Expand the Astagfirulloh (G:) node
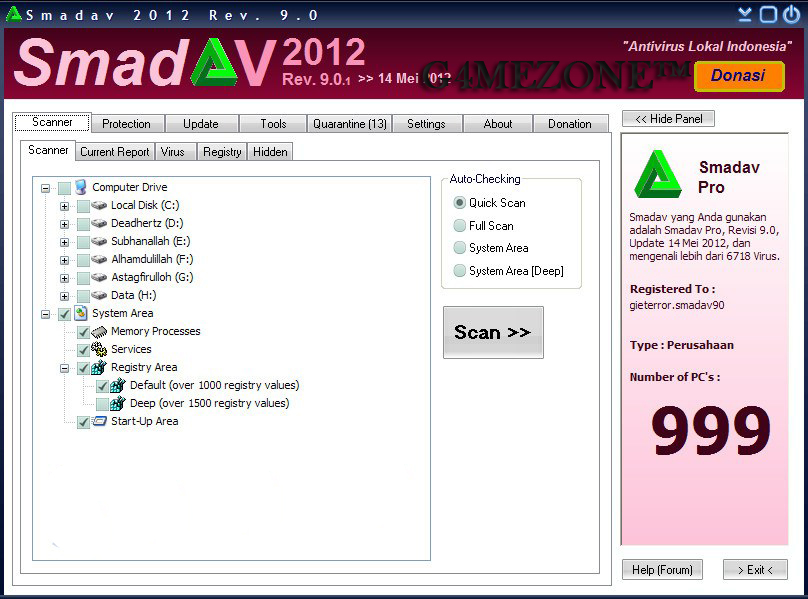Viewport: 808px width, 599px height. (64, 278)
